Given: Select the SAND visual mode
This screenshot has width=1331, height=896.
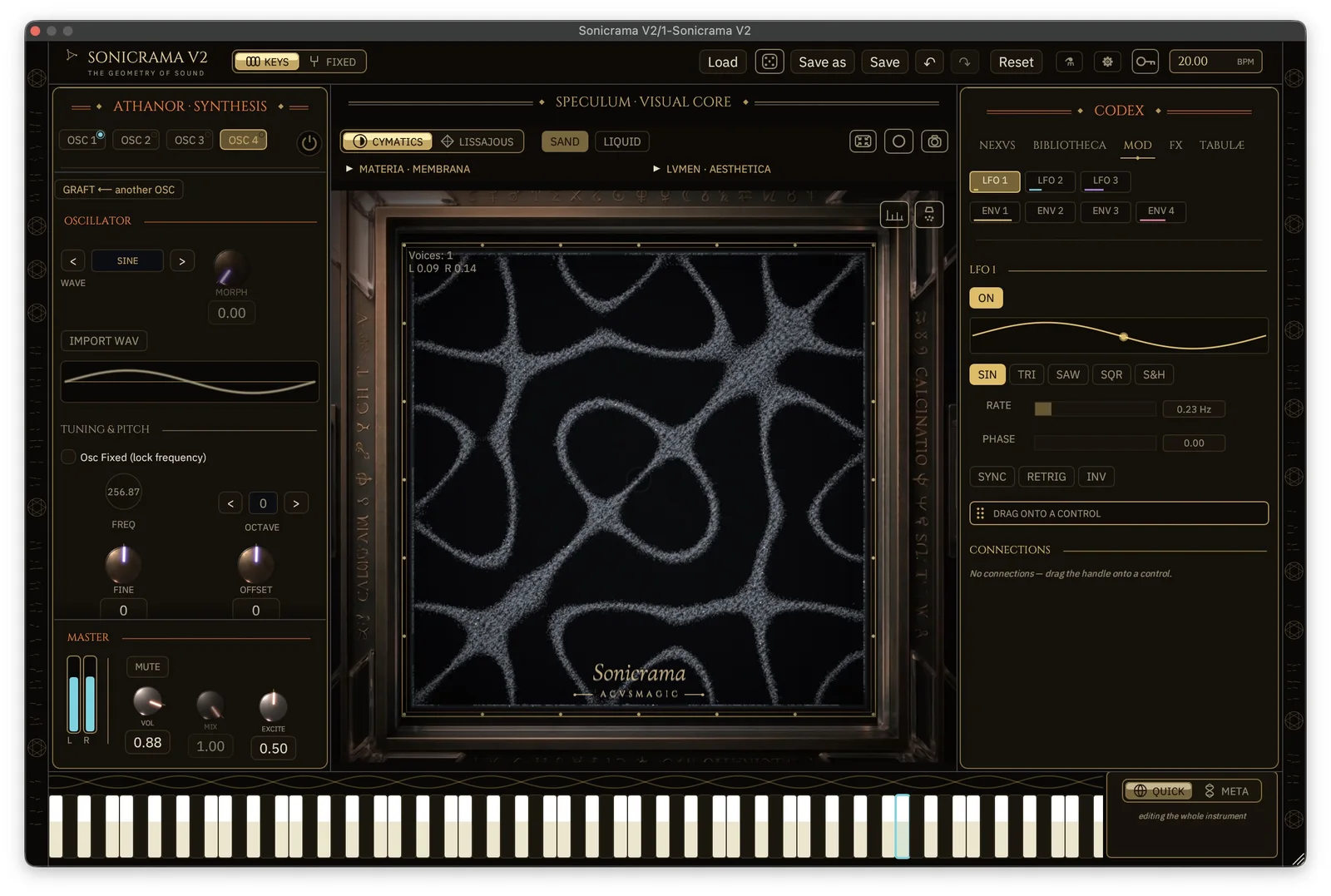Looking at the screenshot, I should click(565, 141).
